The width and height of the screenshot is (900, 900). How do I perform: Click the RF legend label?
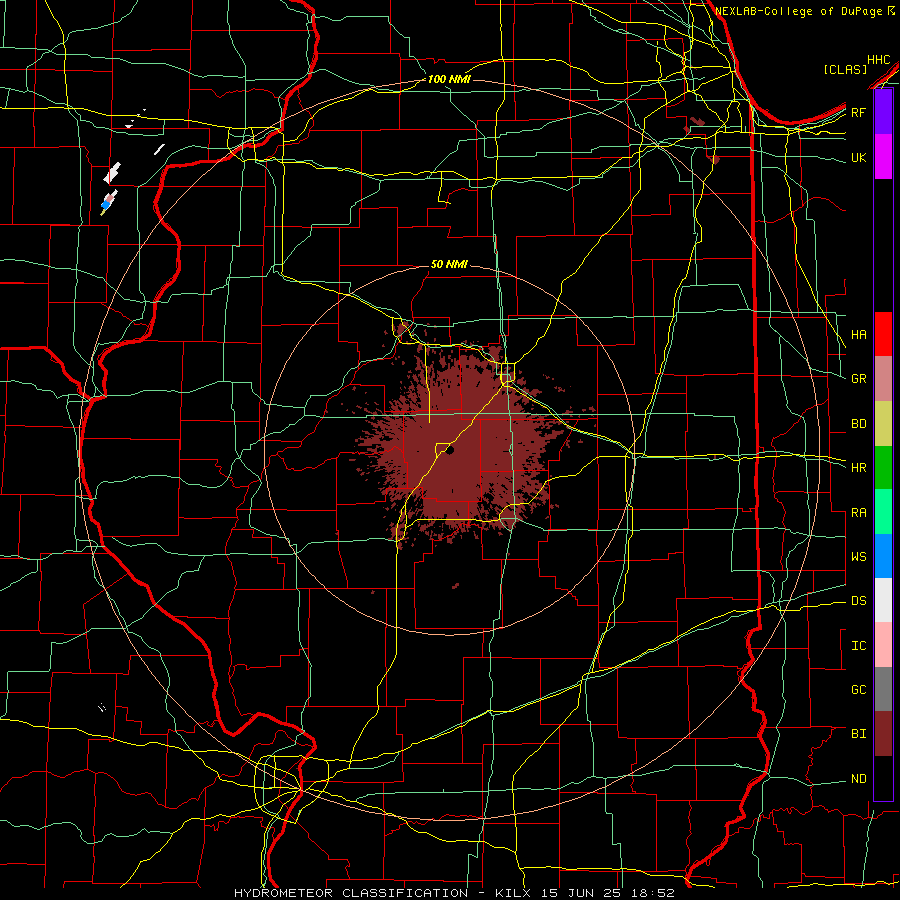point(859,113)
